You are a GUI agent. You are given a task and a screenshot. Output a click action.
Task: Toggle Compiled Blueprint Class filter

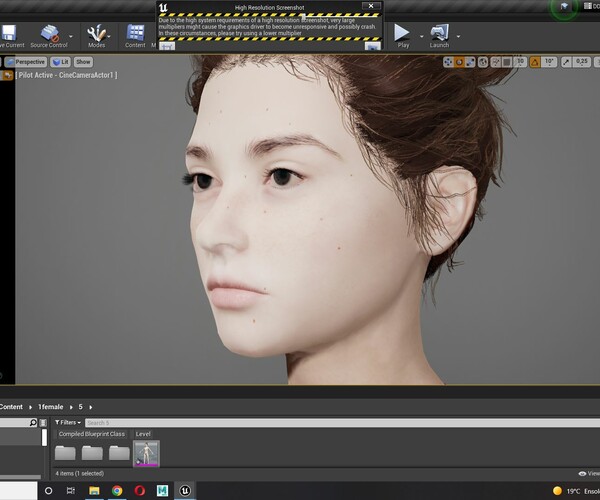(x=91, y=434)
